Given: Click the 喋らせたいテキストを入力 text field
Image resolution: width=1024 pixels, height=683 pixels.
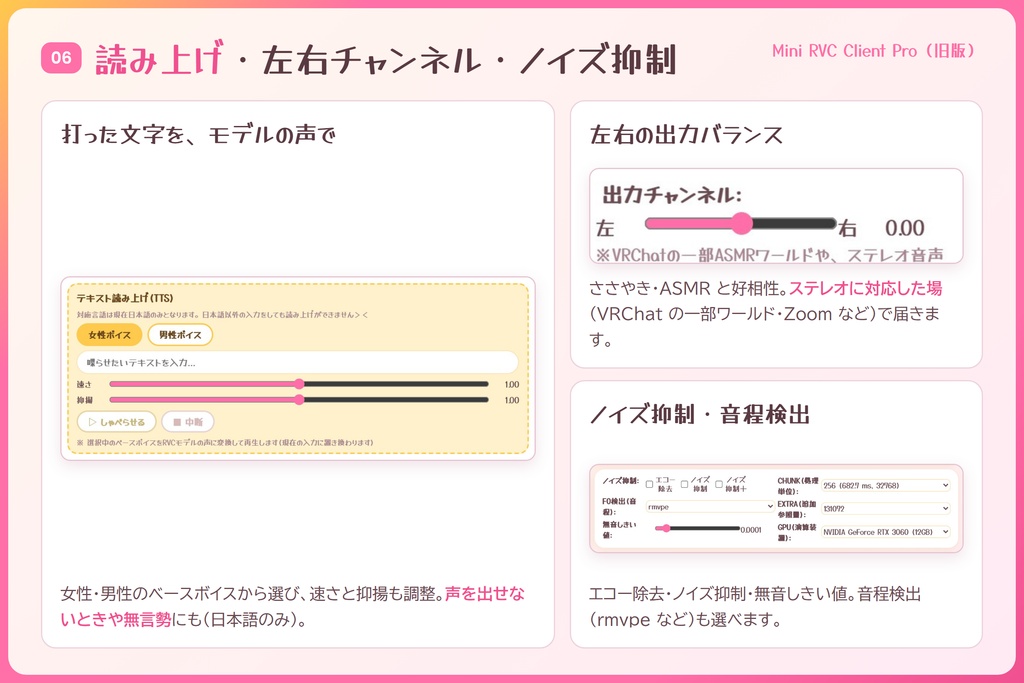Looking at the screenshot, I should coord(297,362).
